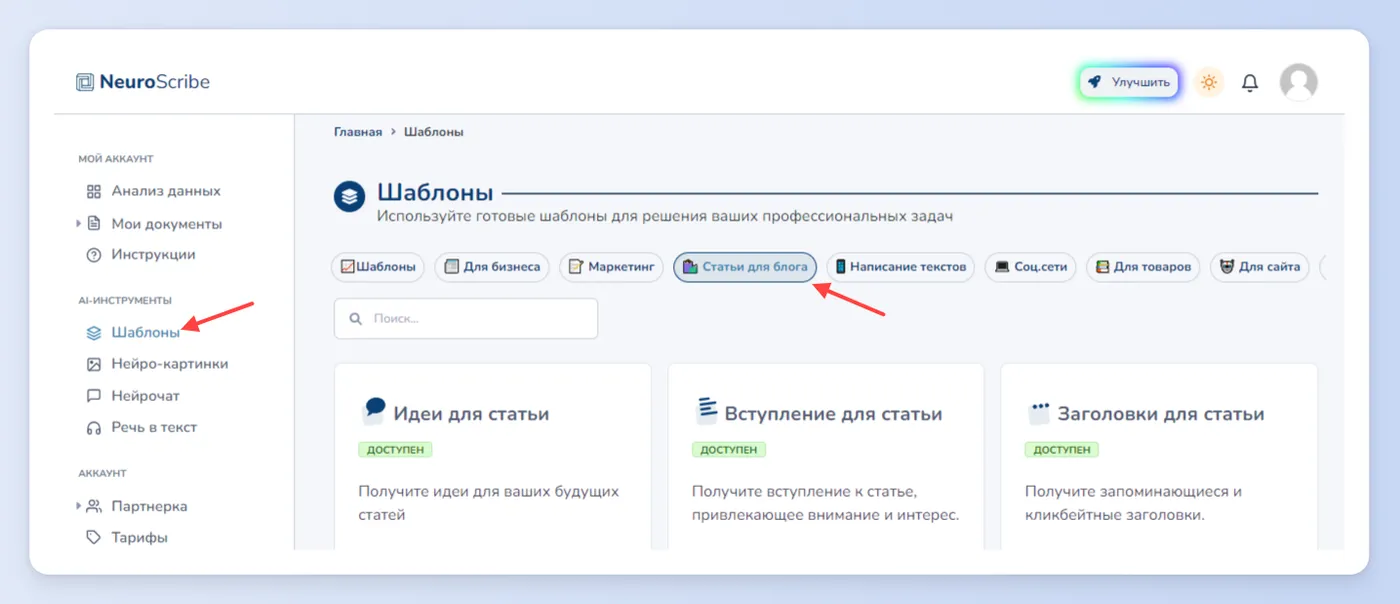Click the Улучшить upgrade button
Viewport: 1400px width, 604px height.
click(x=1129, y=82)
